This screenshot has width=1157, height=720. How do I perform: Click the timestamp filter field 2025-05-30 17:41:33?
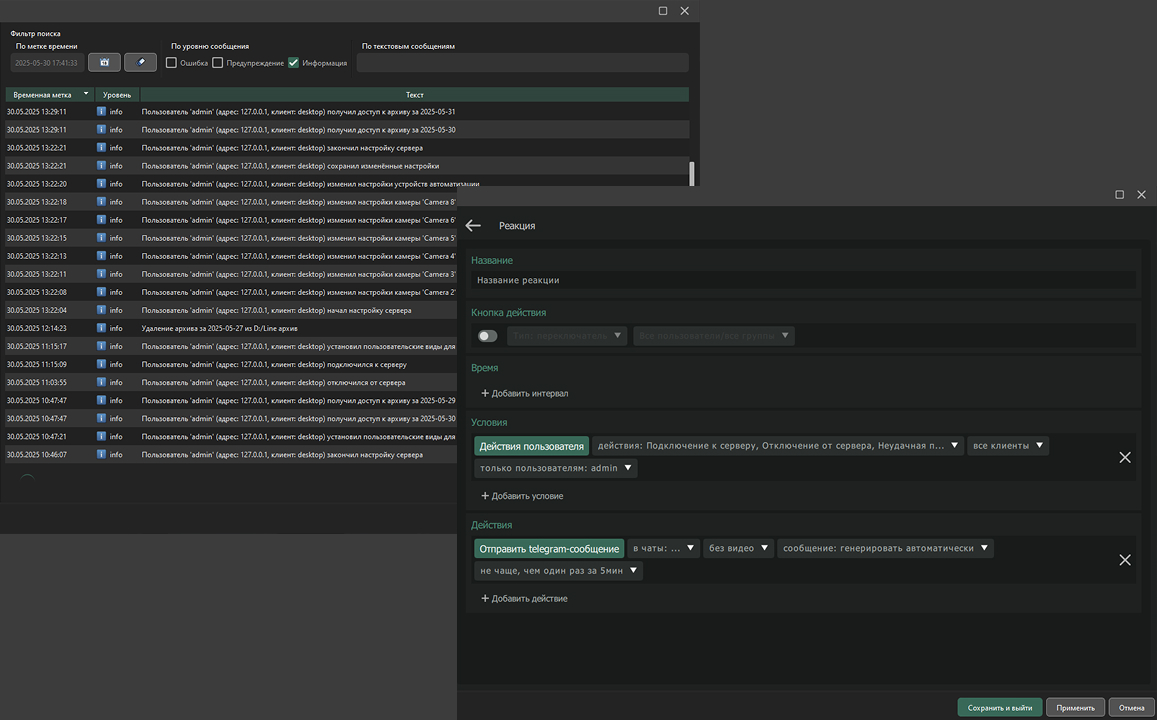tap(46, 63)
